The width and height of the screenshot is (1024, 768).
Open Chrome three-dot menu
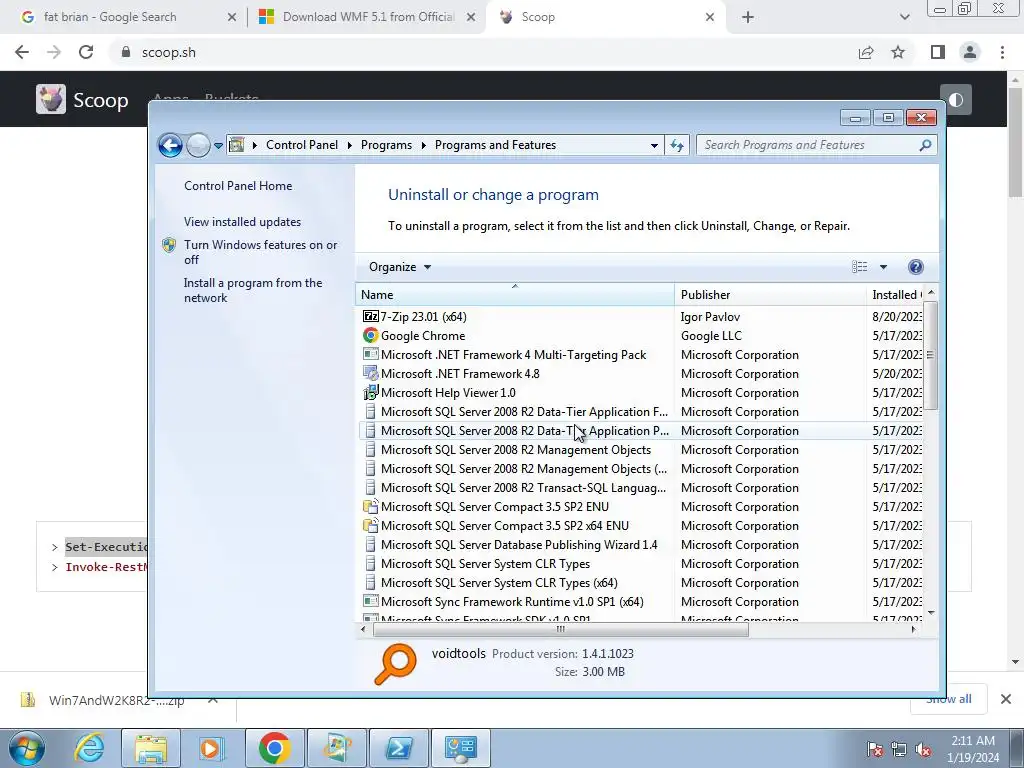[1002, 52]
